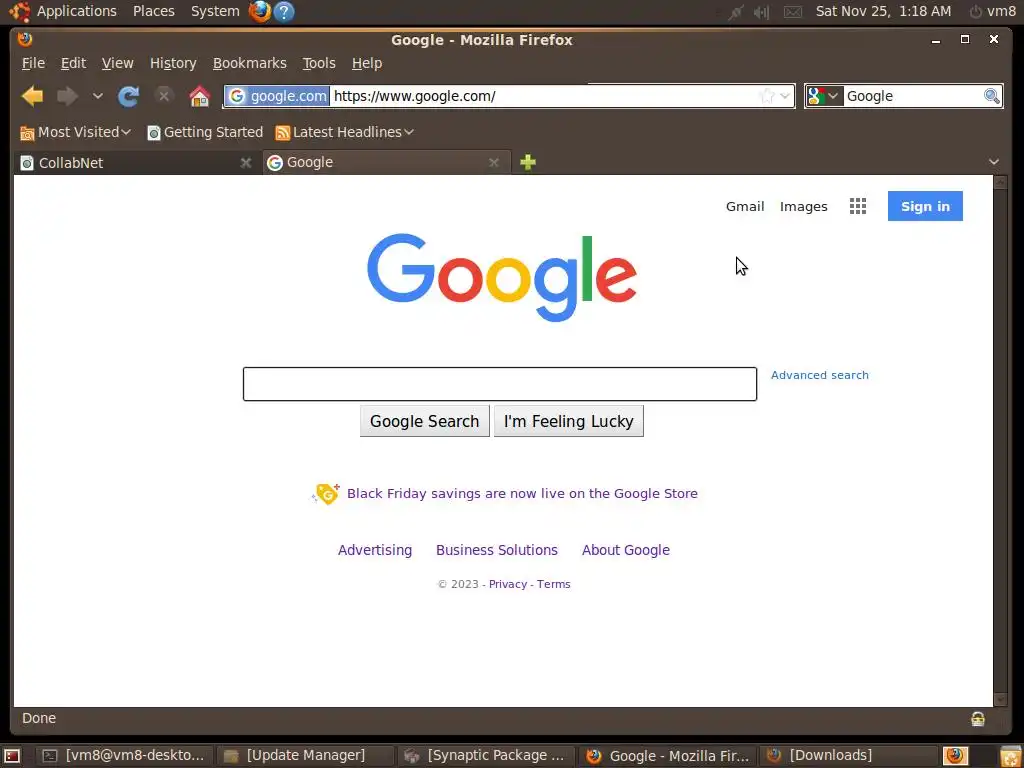Open the Images link

pos(803,206)
